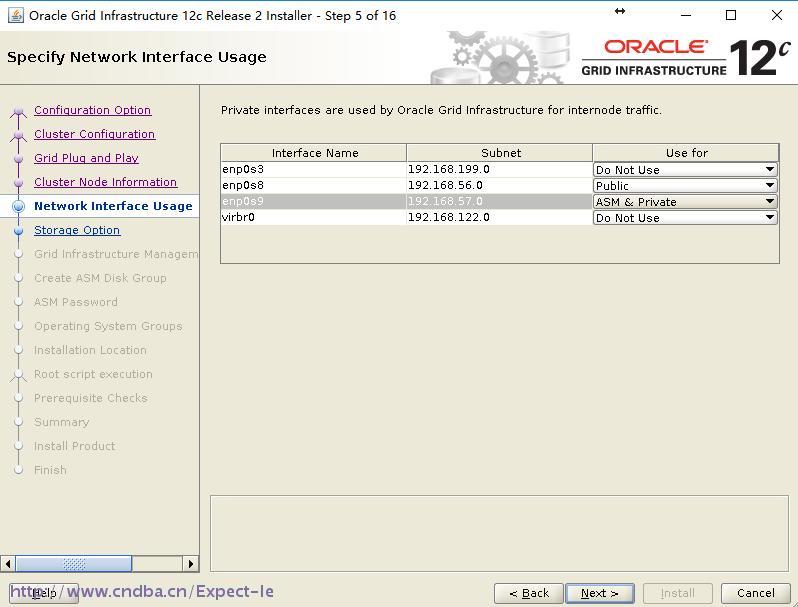Select the enp0s8 interface name cell

[x=314, y=185]
